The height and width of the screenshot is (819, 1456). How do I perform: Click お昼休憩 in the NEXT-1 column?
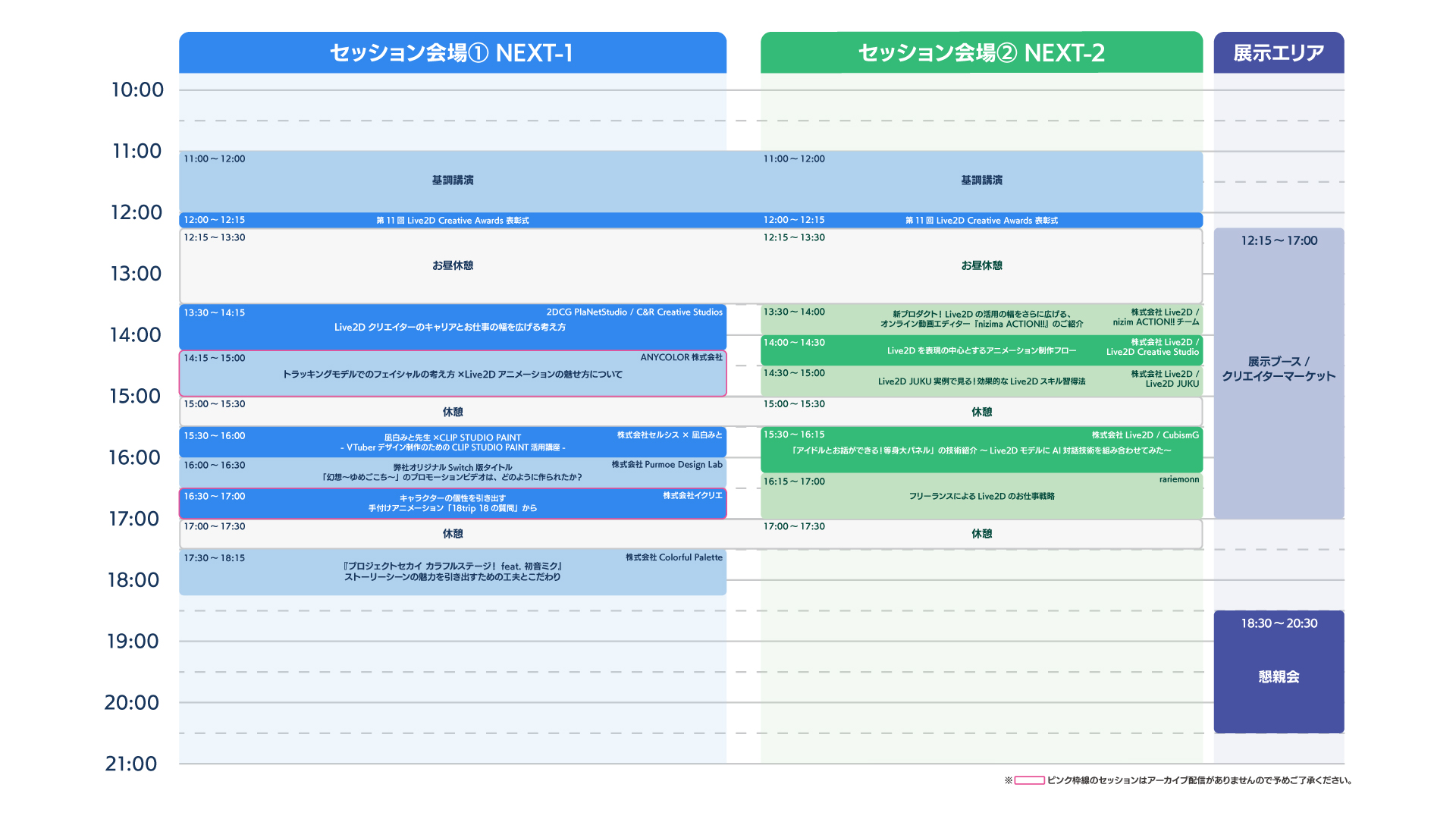tap(453, 265)
